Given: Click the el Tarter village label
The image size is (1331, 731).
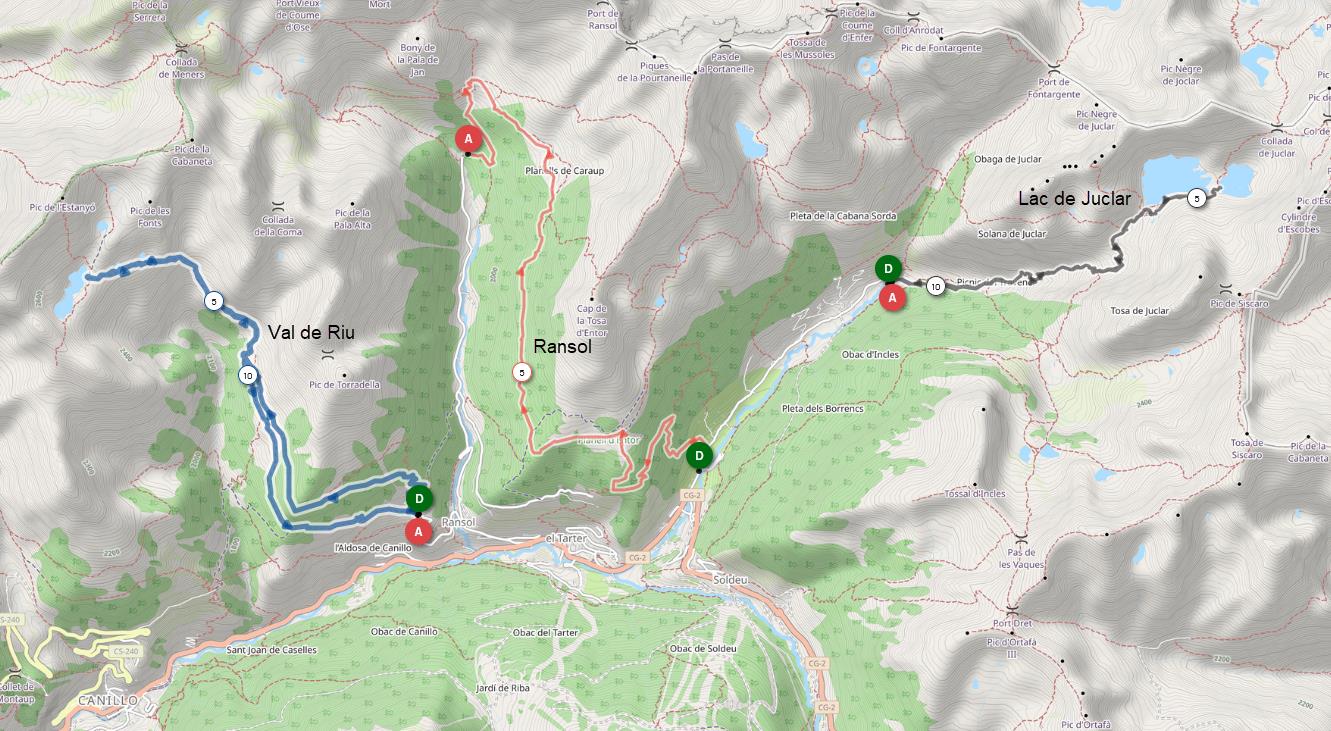Looking at the screenshot, I should (x=564, y=537).
